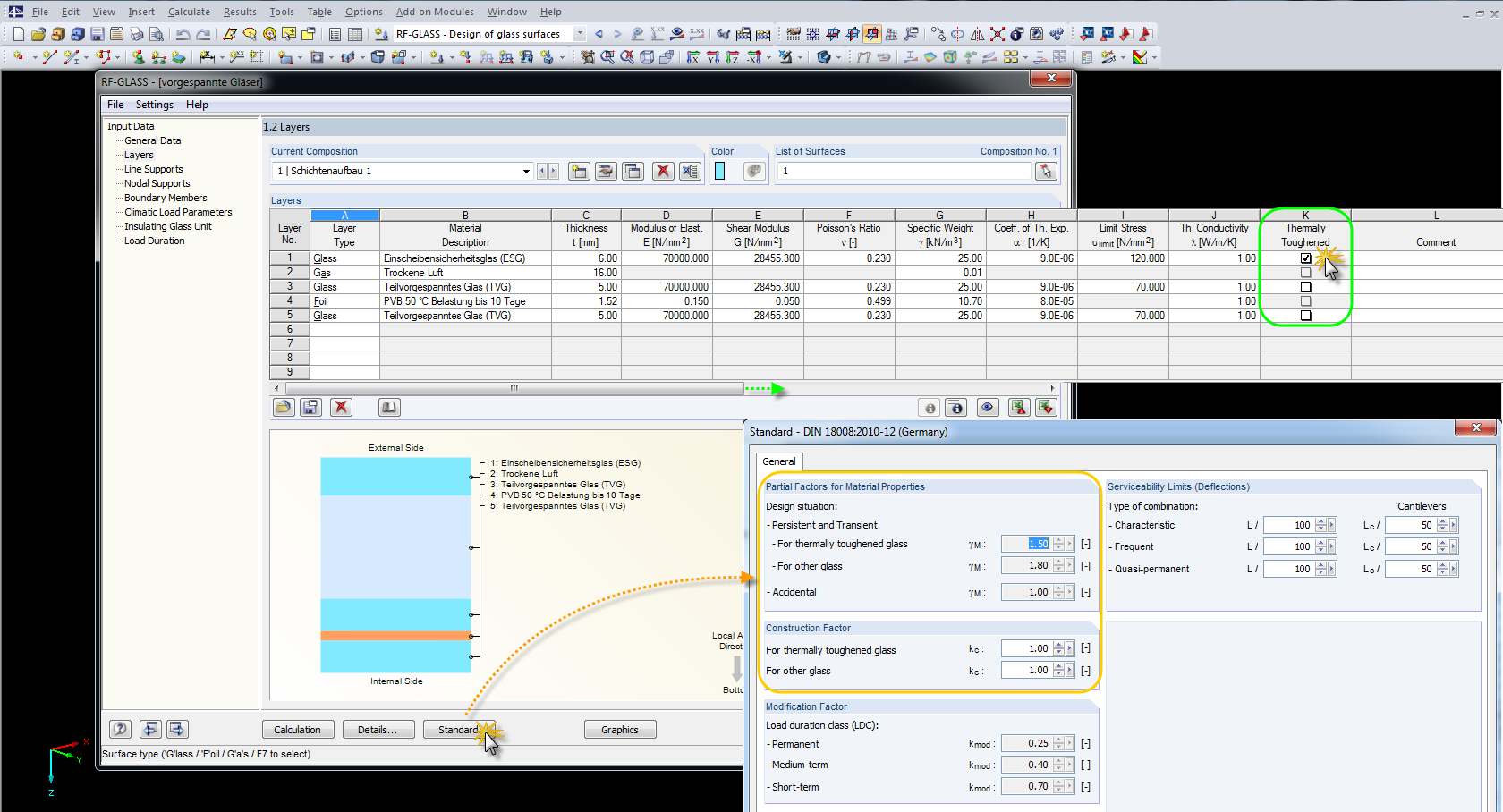Viewport: 1503px width, 812px height.
Task: Delete the current composition with red X
Action: click(x=662, y=171)
